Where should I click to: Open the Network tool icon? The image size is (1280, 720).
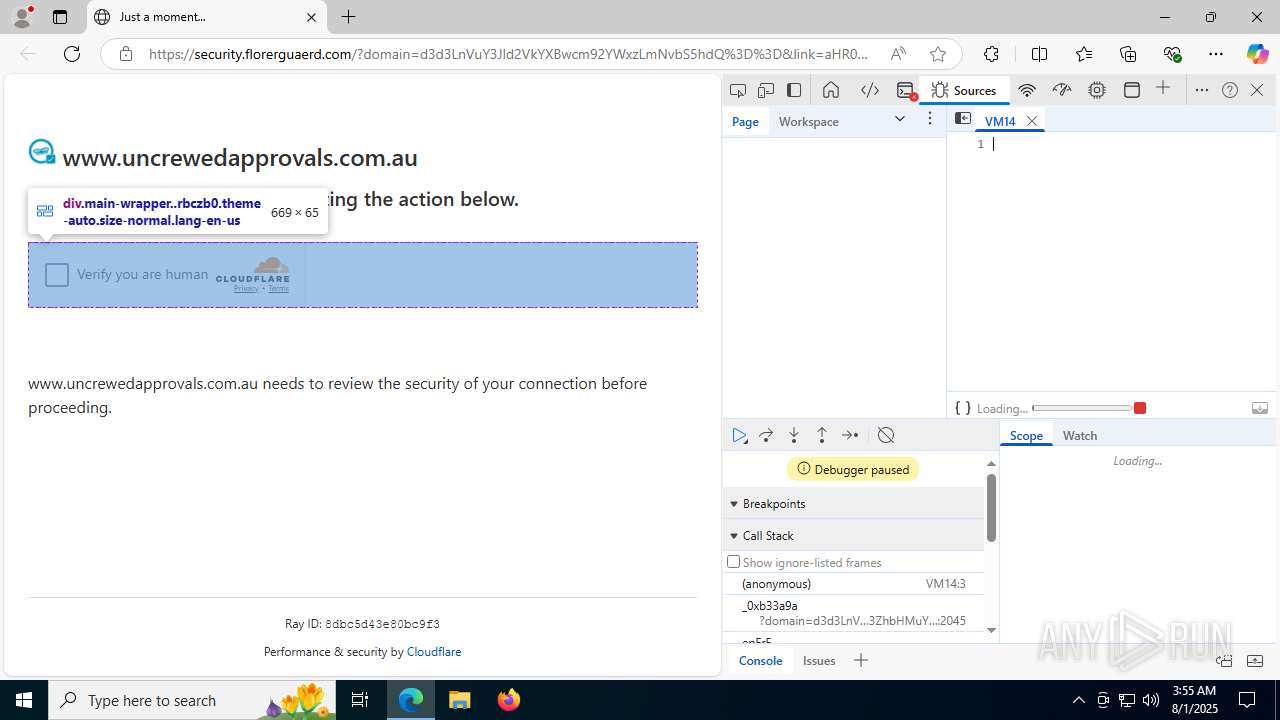1027,90
